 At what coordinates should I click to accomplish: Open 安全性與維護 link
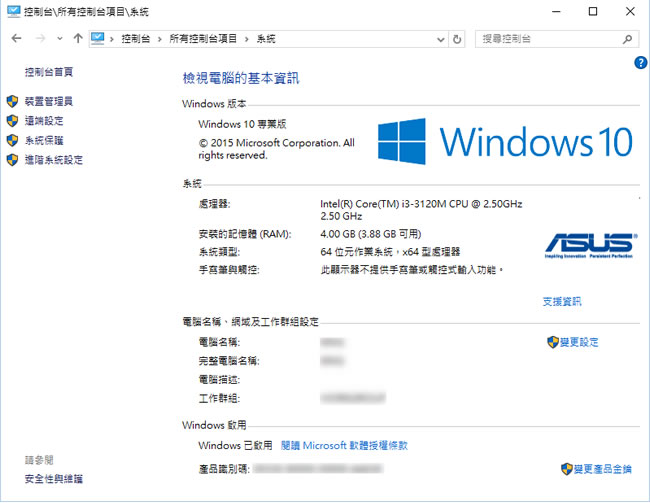coord(54,479)
